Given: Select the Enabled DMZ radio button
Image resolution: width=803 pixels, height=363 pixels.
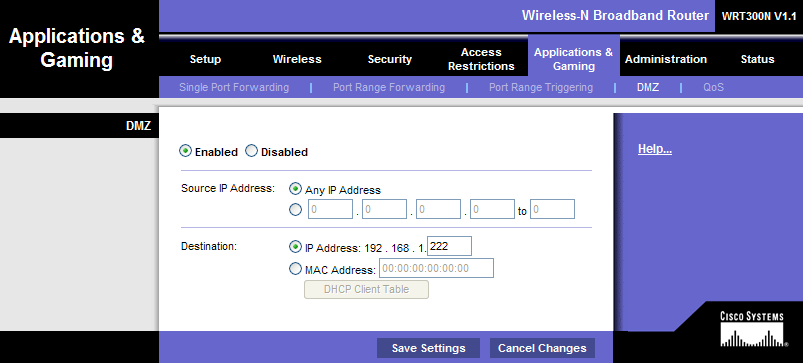Looking at the screenshot, I should click(x=185, y=152).
